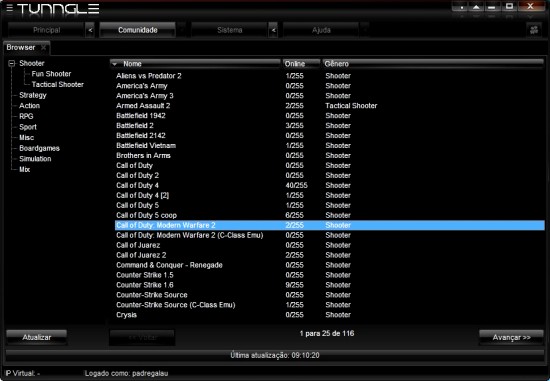This screenshot has height=381, width=550.
Task: Expand the arrow next to Sistema
Action: tap(273, 30)
